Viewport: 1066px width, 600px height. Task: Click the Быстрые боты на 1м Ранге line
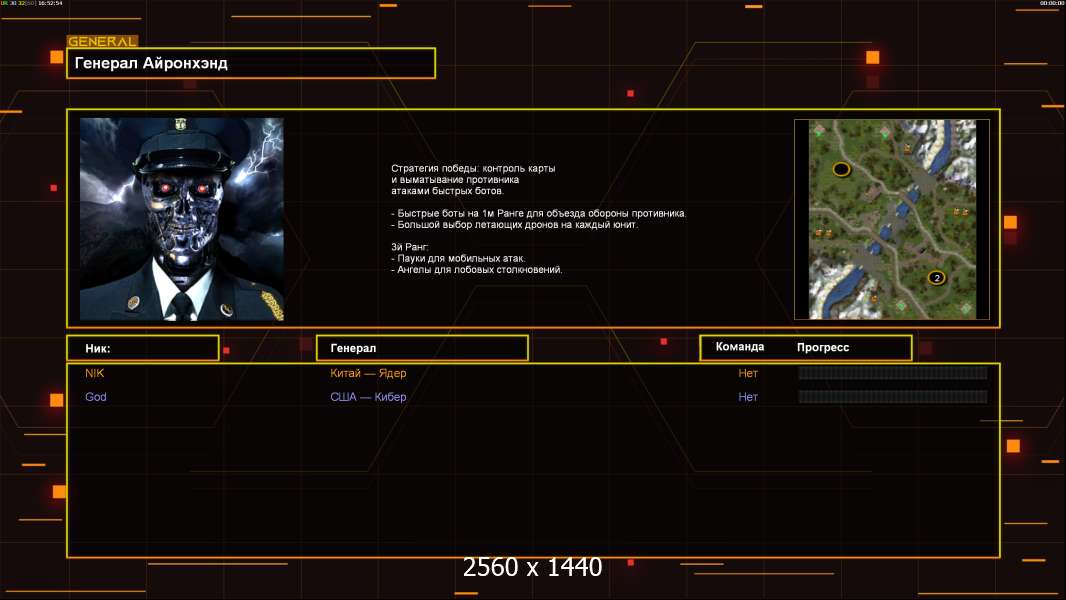(x=538, y=213)
